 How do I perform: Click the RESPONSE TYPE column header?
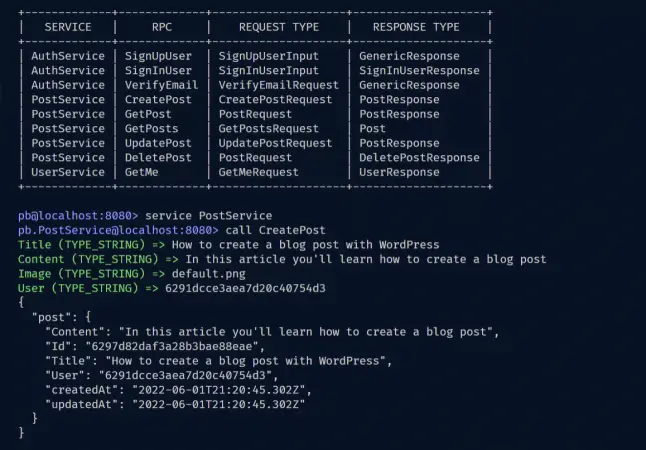click(416, 27)
